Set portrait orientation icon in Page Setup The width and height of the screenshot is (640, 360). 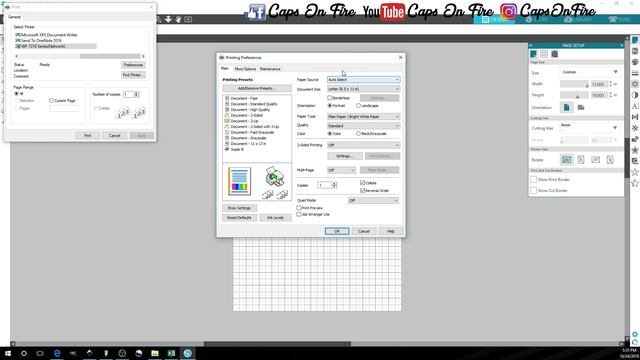tap(567, 107)
